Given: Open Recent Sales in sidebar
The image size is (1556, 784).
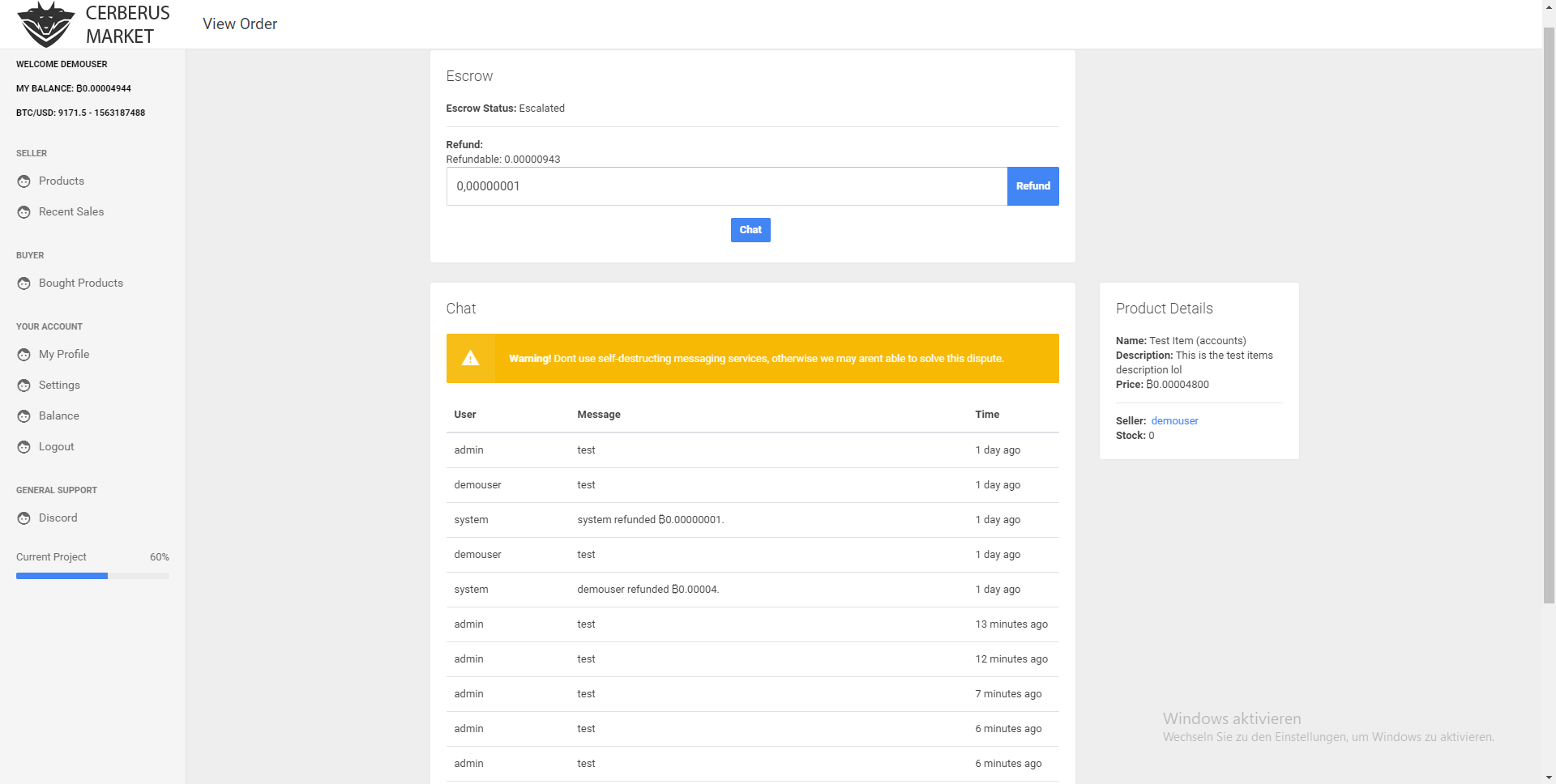Looking at the screenshot, I should coord(71,211).
